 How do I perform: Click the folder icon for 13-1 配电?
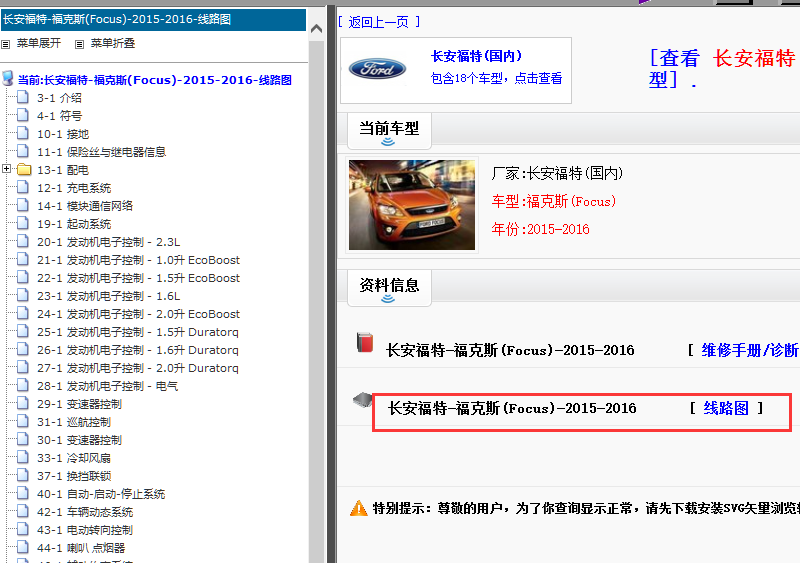[x=24, y=169]
